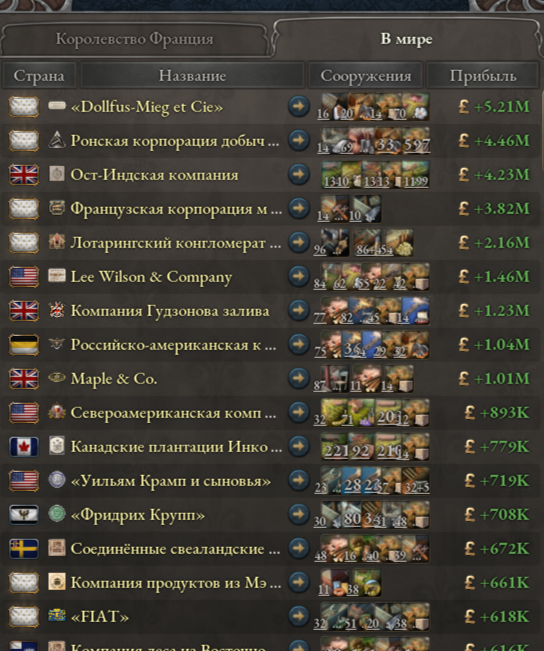Click the Страна column header
Image resolution: width=544 pixels, height=651 pixels.
coord(39,76)
